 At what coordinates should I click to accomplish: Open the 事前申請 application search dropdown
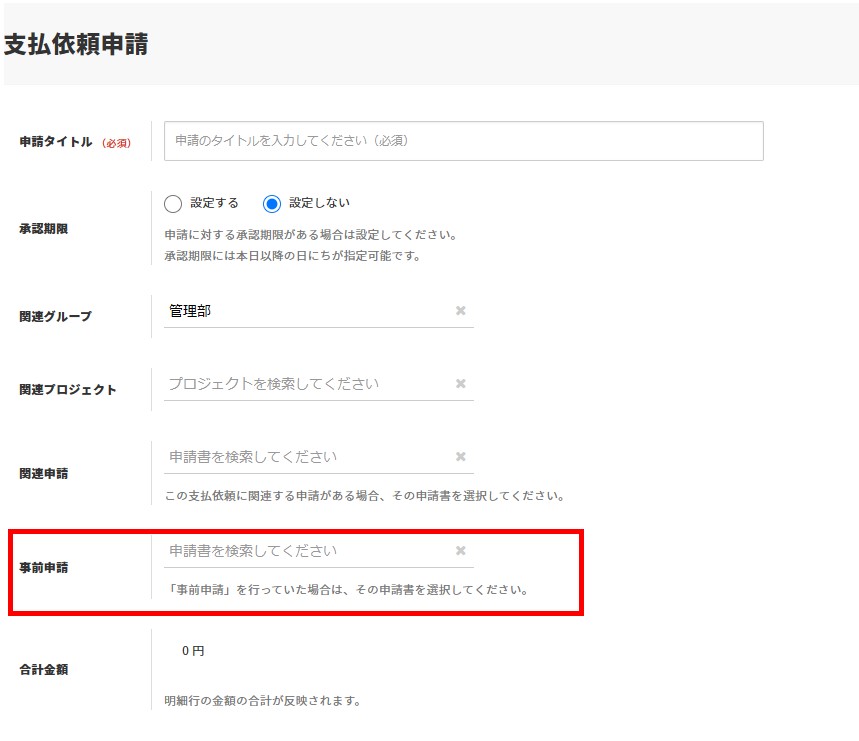(305, 551)
